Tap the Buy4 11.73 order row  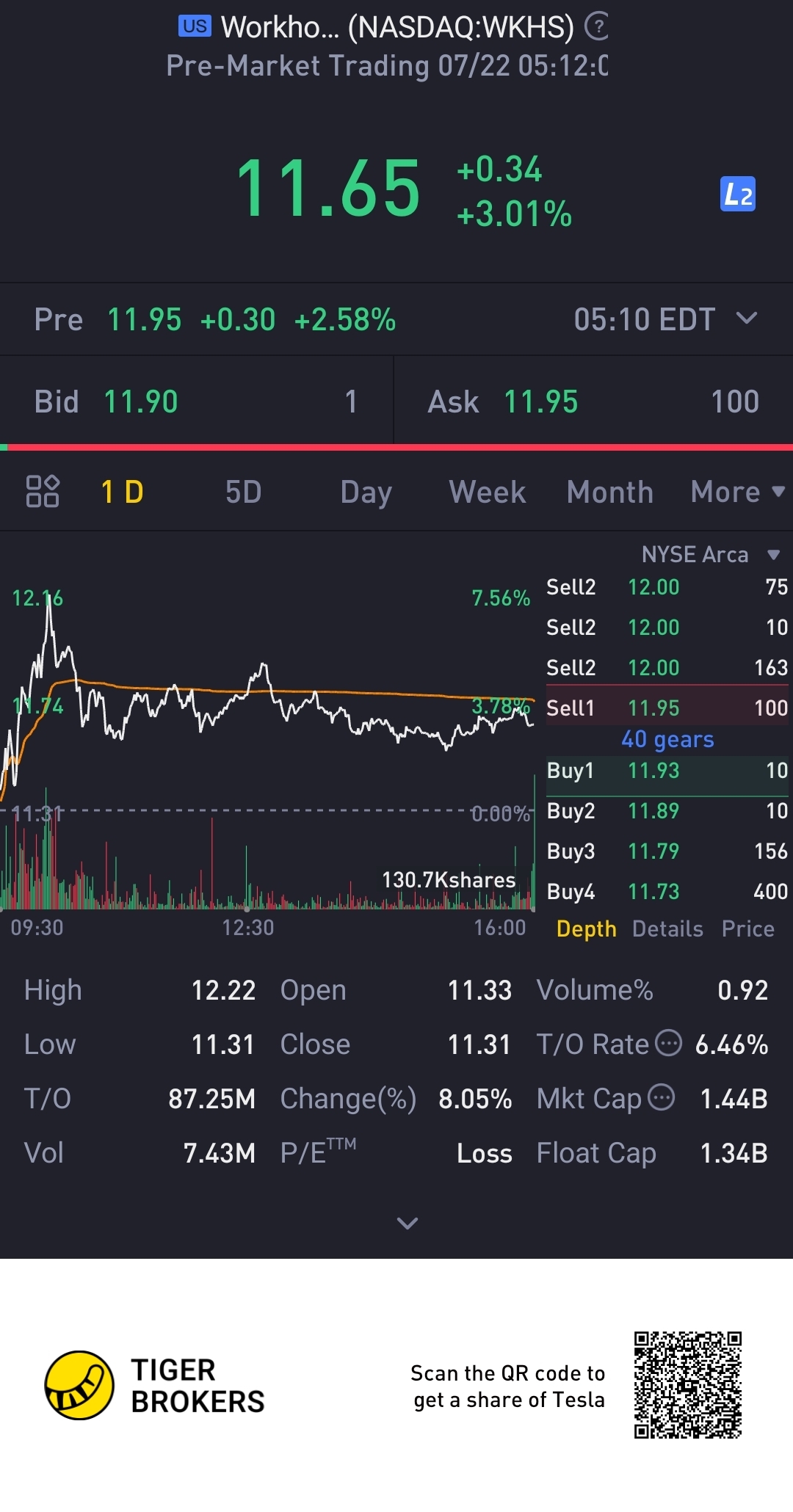667,892
